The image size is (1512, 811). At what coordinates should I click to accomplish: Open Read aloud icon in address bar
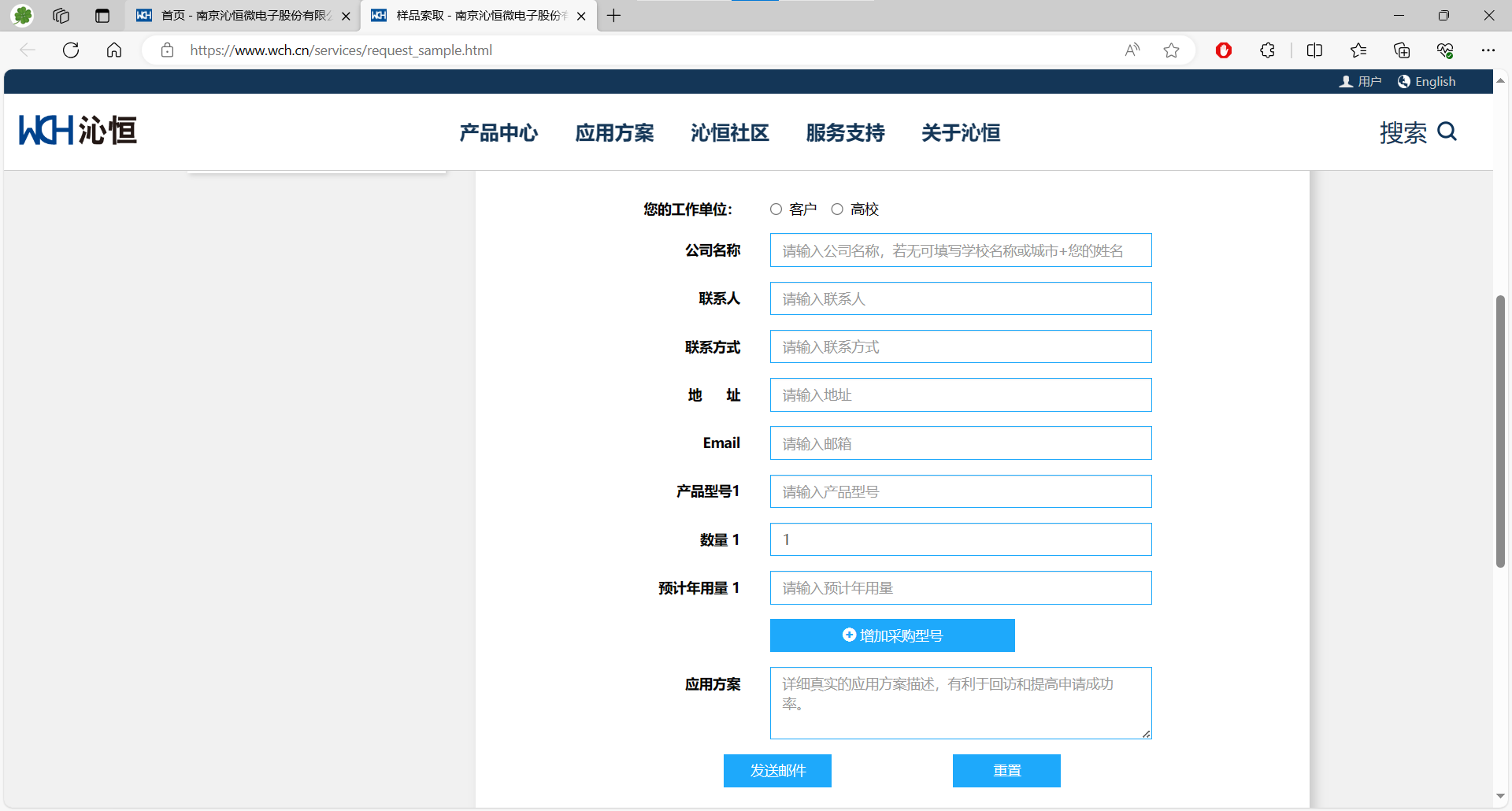[x=1132, y=50]
